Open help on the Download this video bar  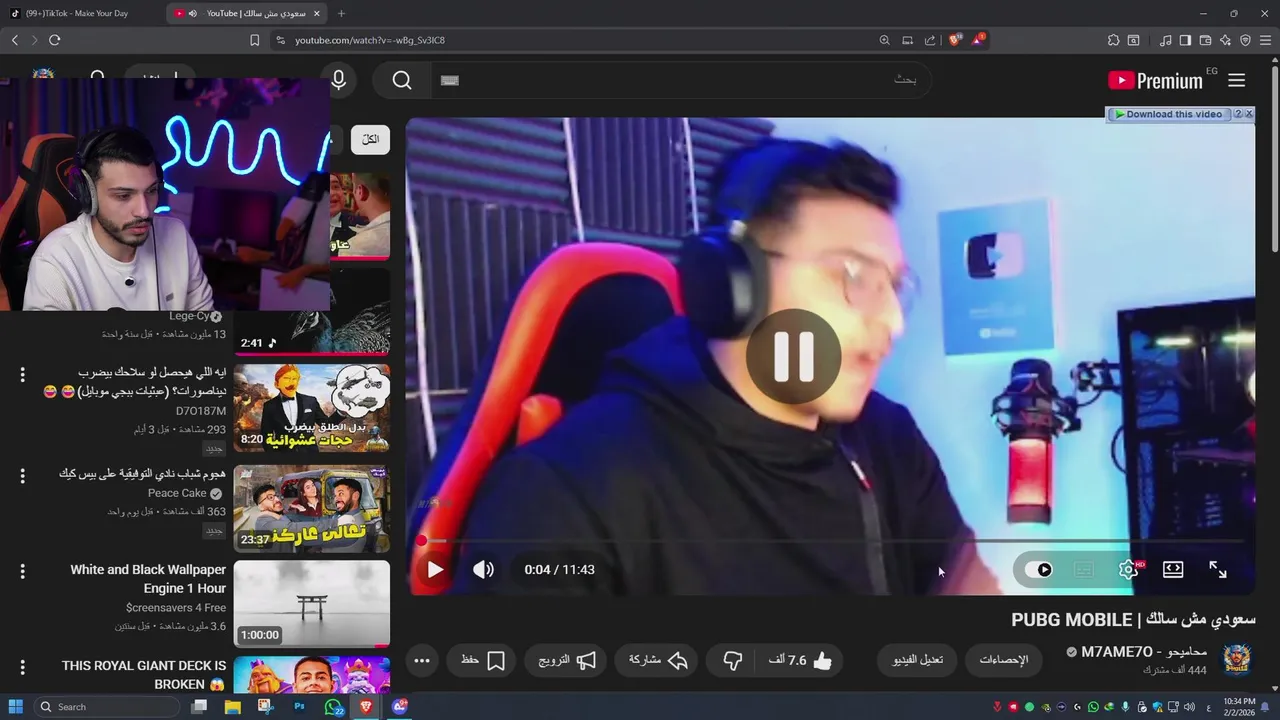pyautogui.click(x=1238, y=114)
